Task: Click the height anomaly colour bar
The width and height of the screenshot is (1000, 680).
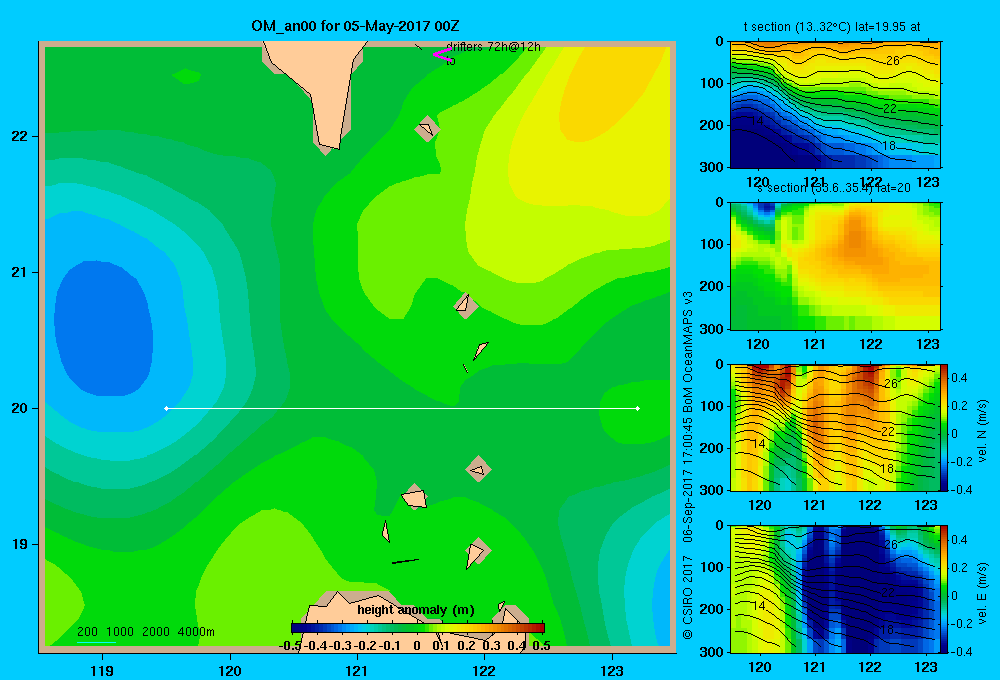Action: point(418,628)
